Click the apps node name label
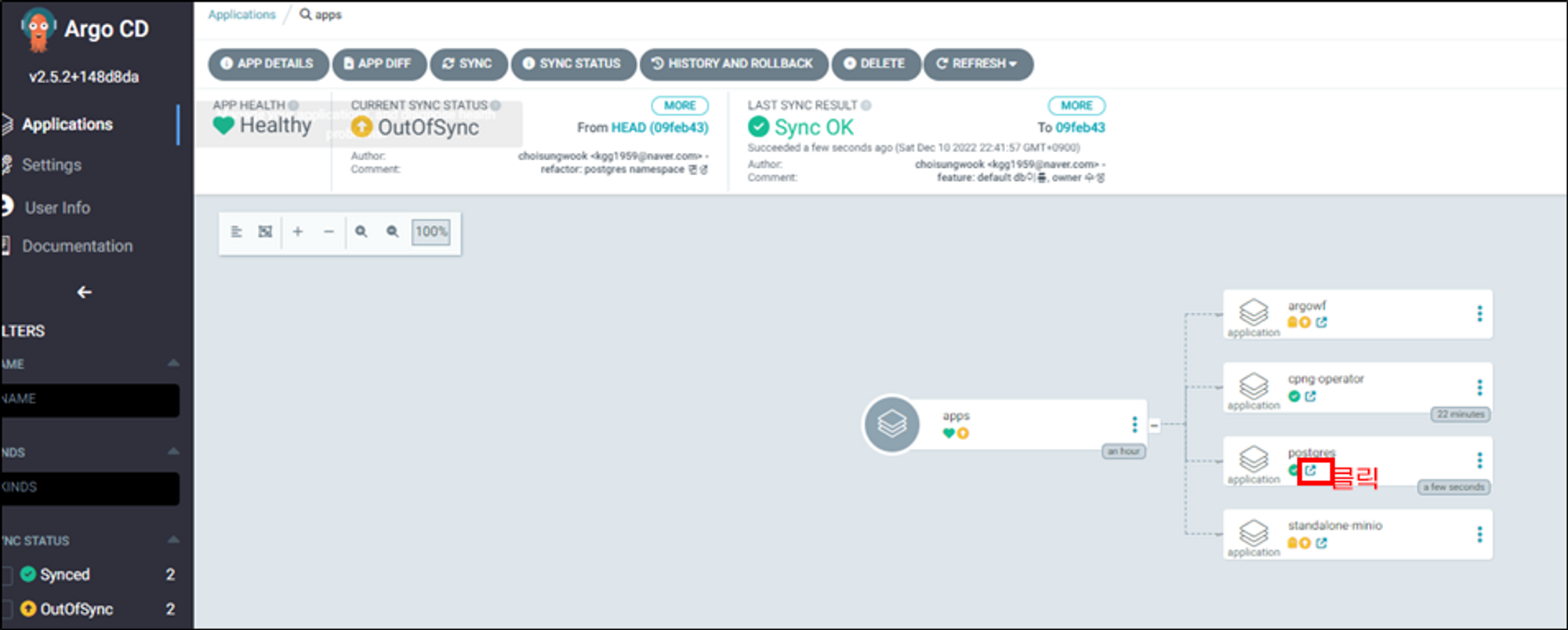 (956, 416)
